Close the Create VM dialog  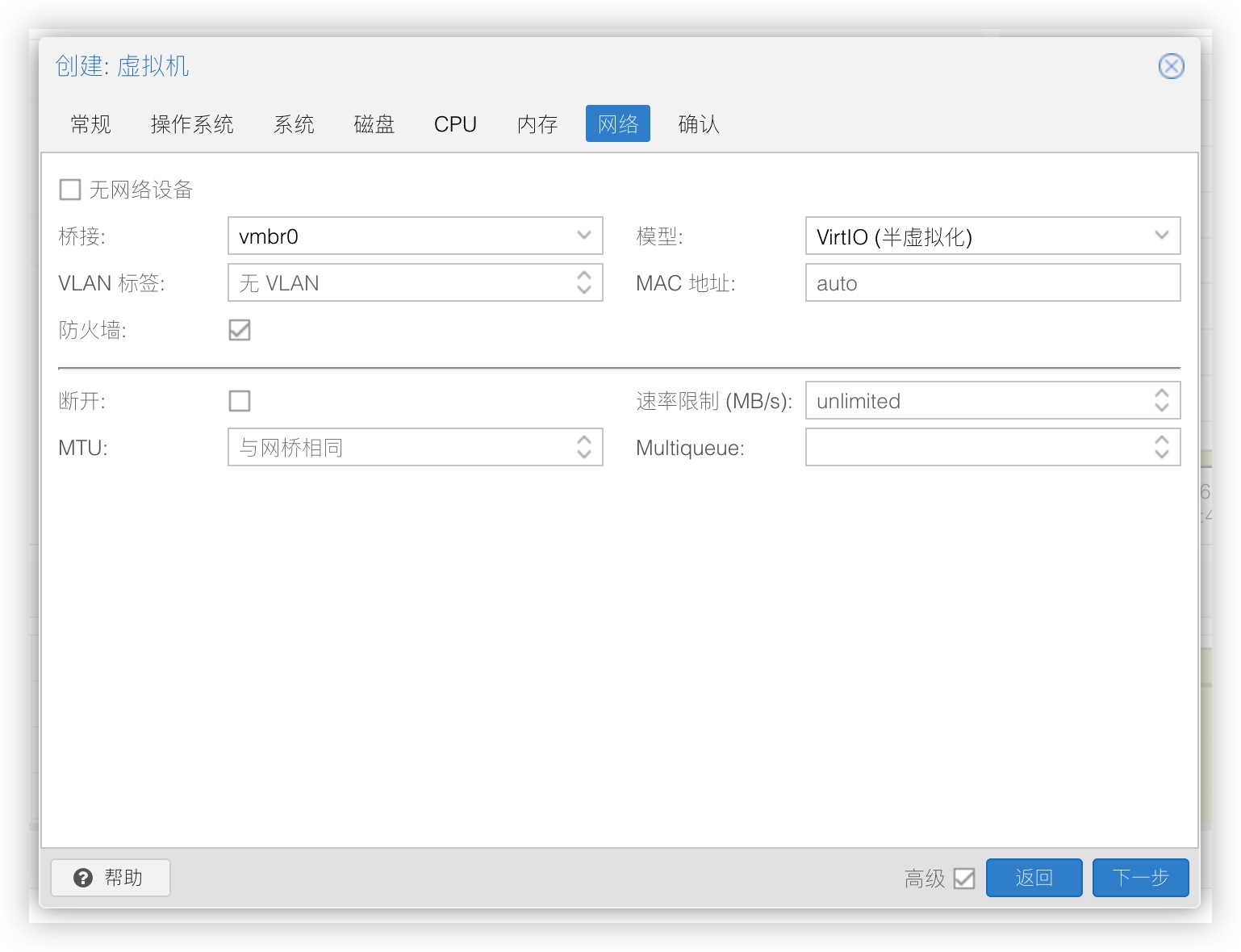point(1171,66)
